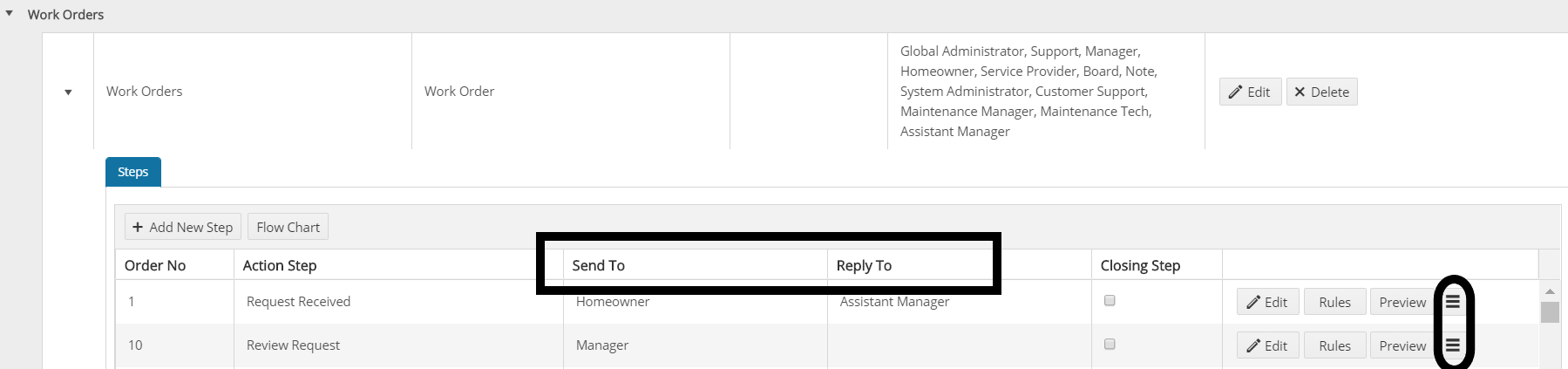1568x369 pixels.
Task: Edit the Request Received step
Action: coord(1267,302)
